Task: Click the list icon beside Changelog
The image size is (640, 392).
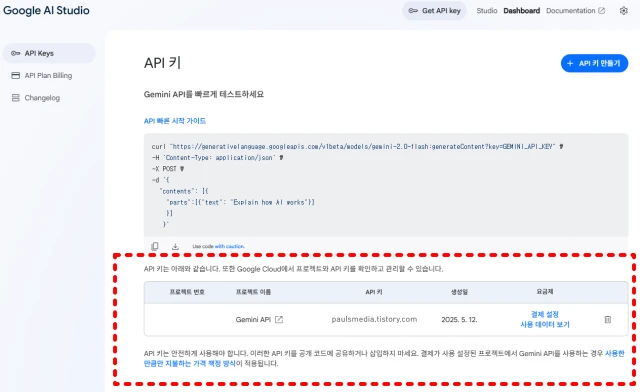Action: [x=16, y=98]
